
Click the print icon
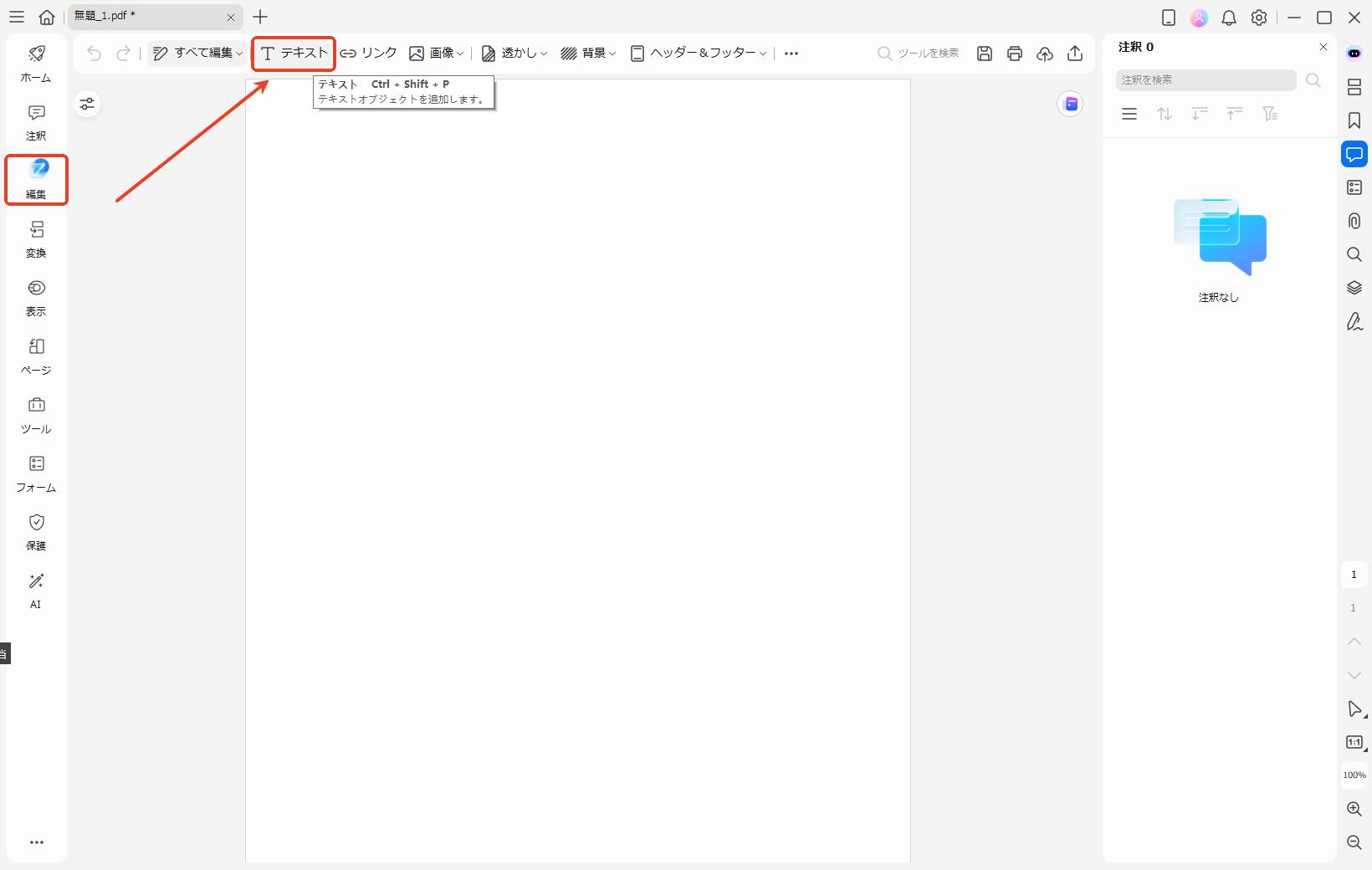(x=1015, y=54)
